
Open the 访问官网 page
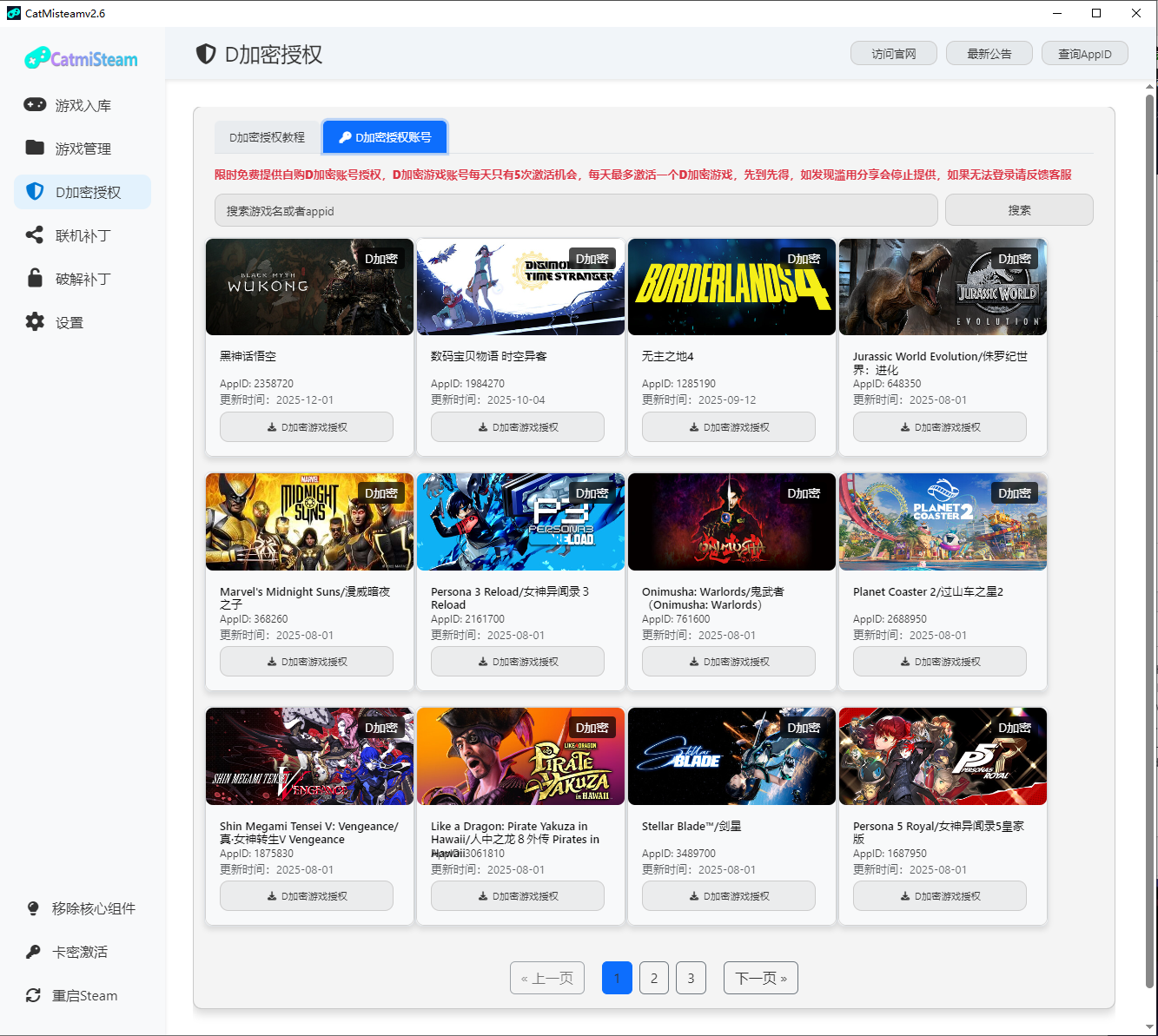click(x=893, y=53)
